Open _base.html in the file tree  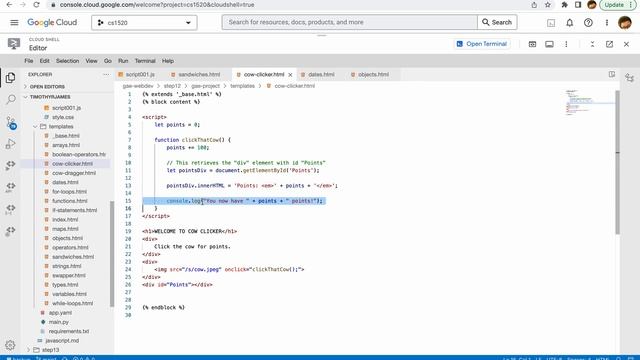(x=65, y=136)
